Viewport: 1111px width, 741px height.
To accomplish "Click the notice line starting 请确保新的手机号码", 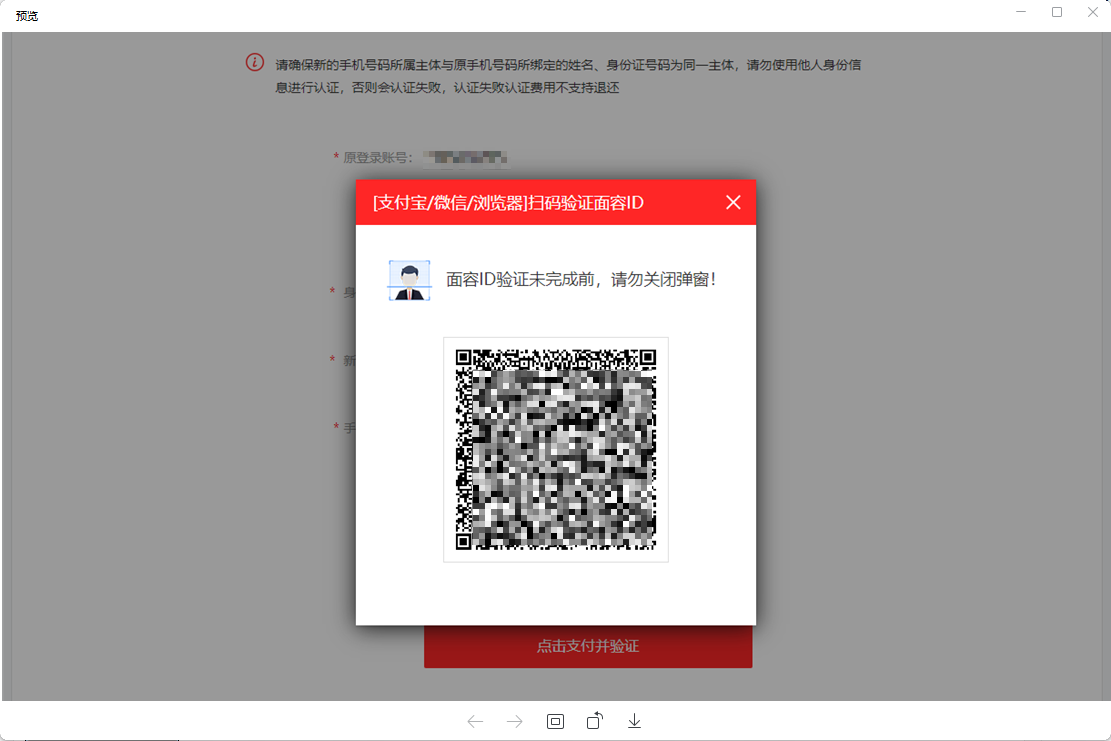I will 568,65.
